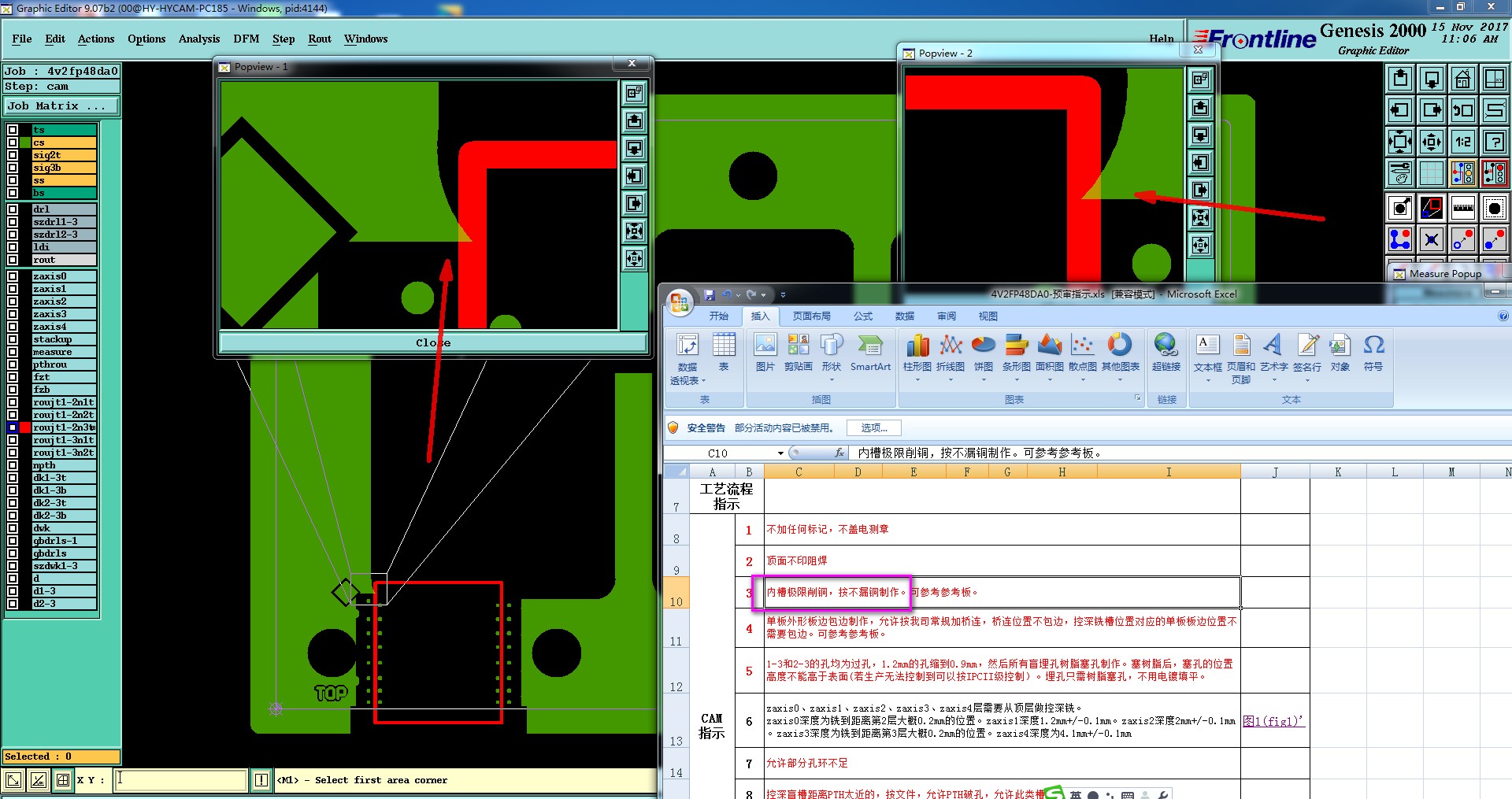Click the Excel Office button orb

pyautogui.click(x=679, y=301)
